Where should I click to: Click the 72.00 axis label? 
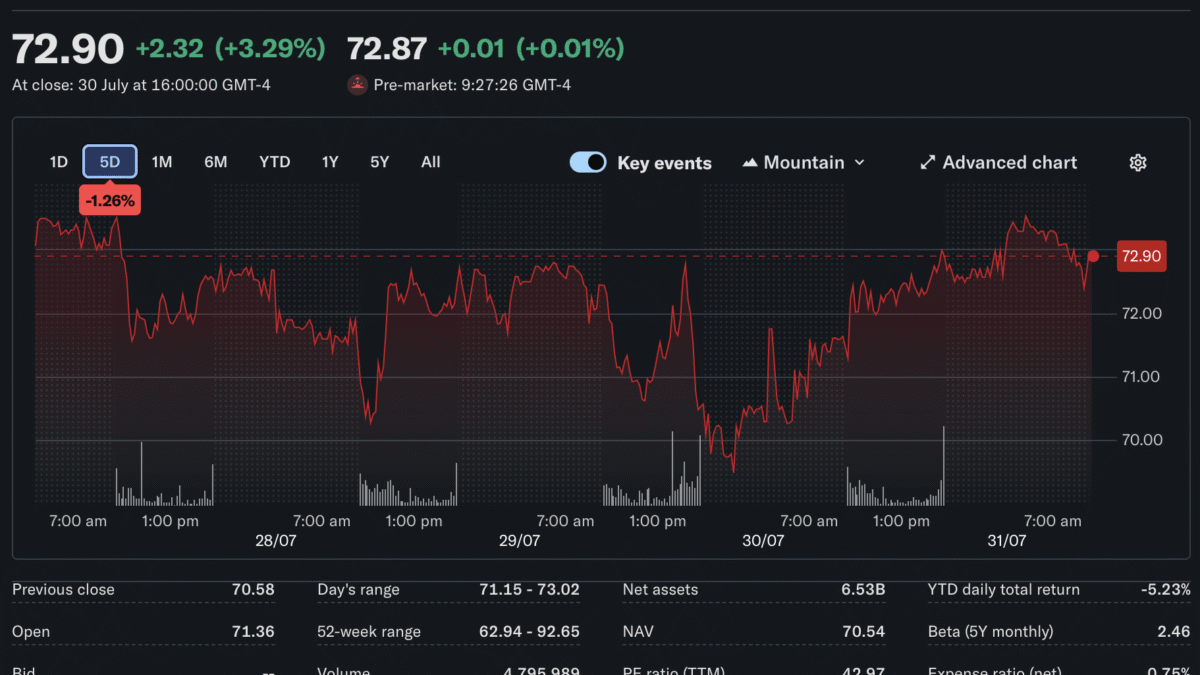(1141, 314)
